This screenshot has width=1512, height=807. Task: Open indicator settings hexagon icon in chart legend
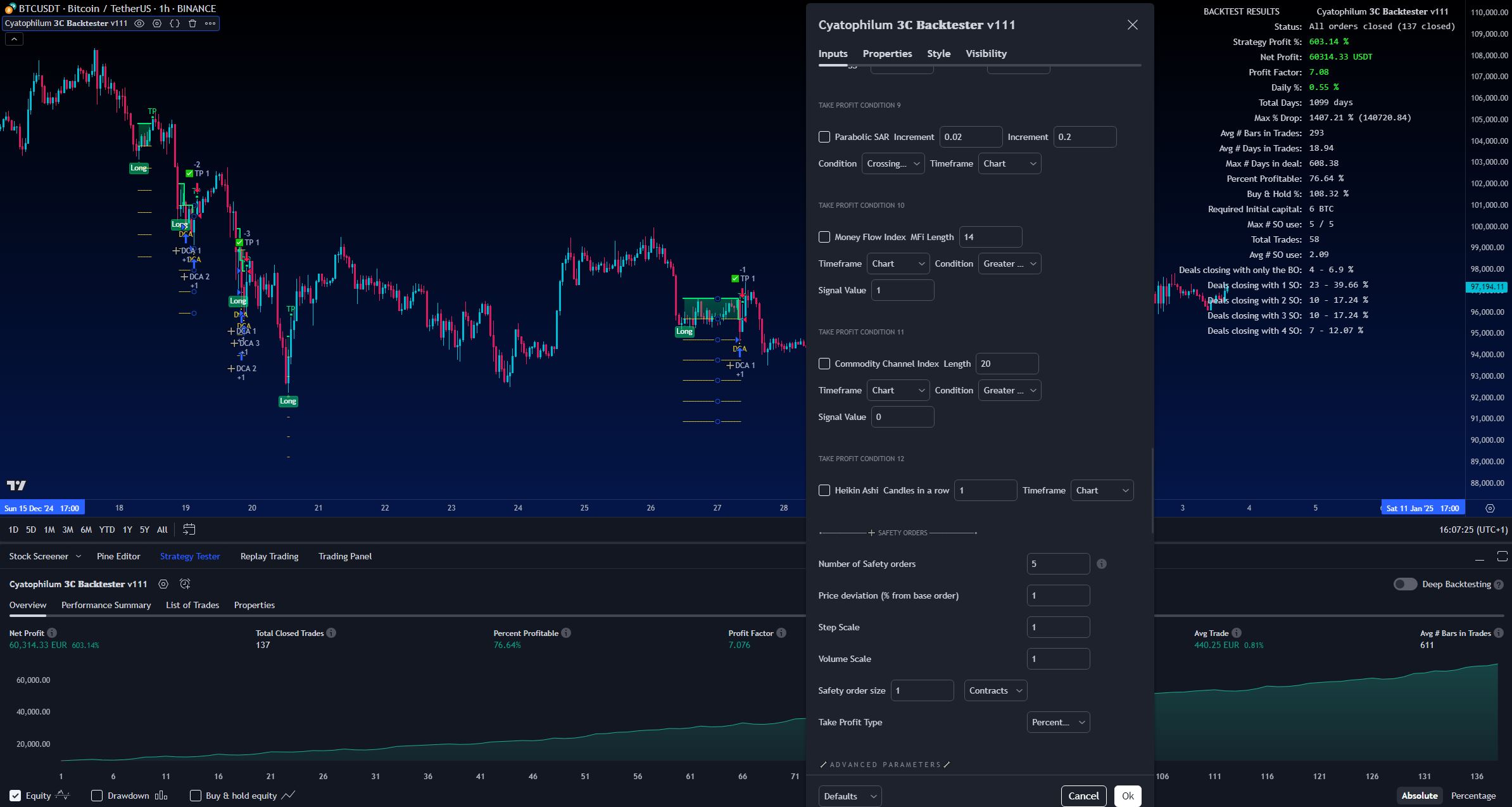[x=157, y=23]
